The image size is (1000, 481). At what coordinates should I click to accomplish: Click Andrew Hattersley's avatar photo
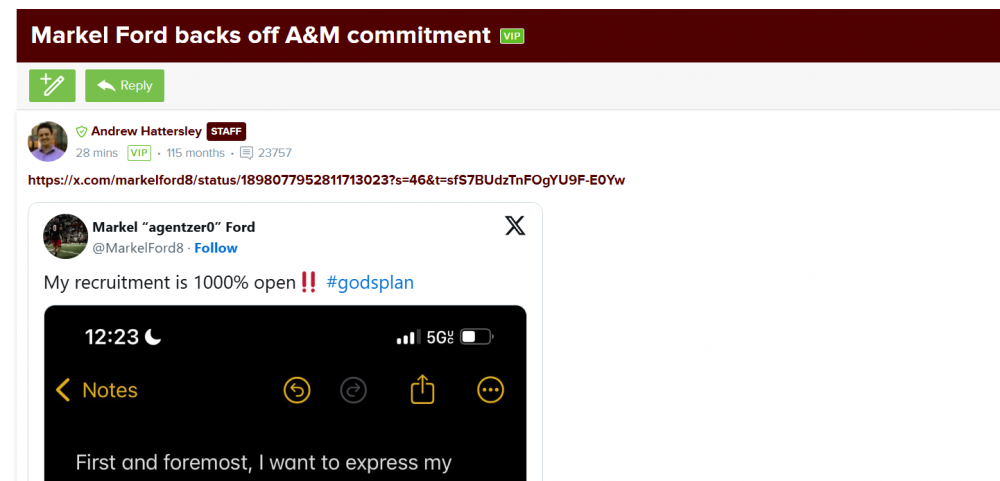[47, 141]
